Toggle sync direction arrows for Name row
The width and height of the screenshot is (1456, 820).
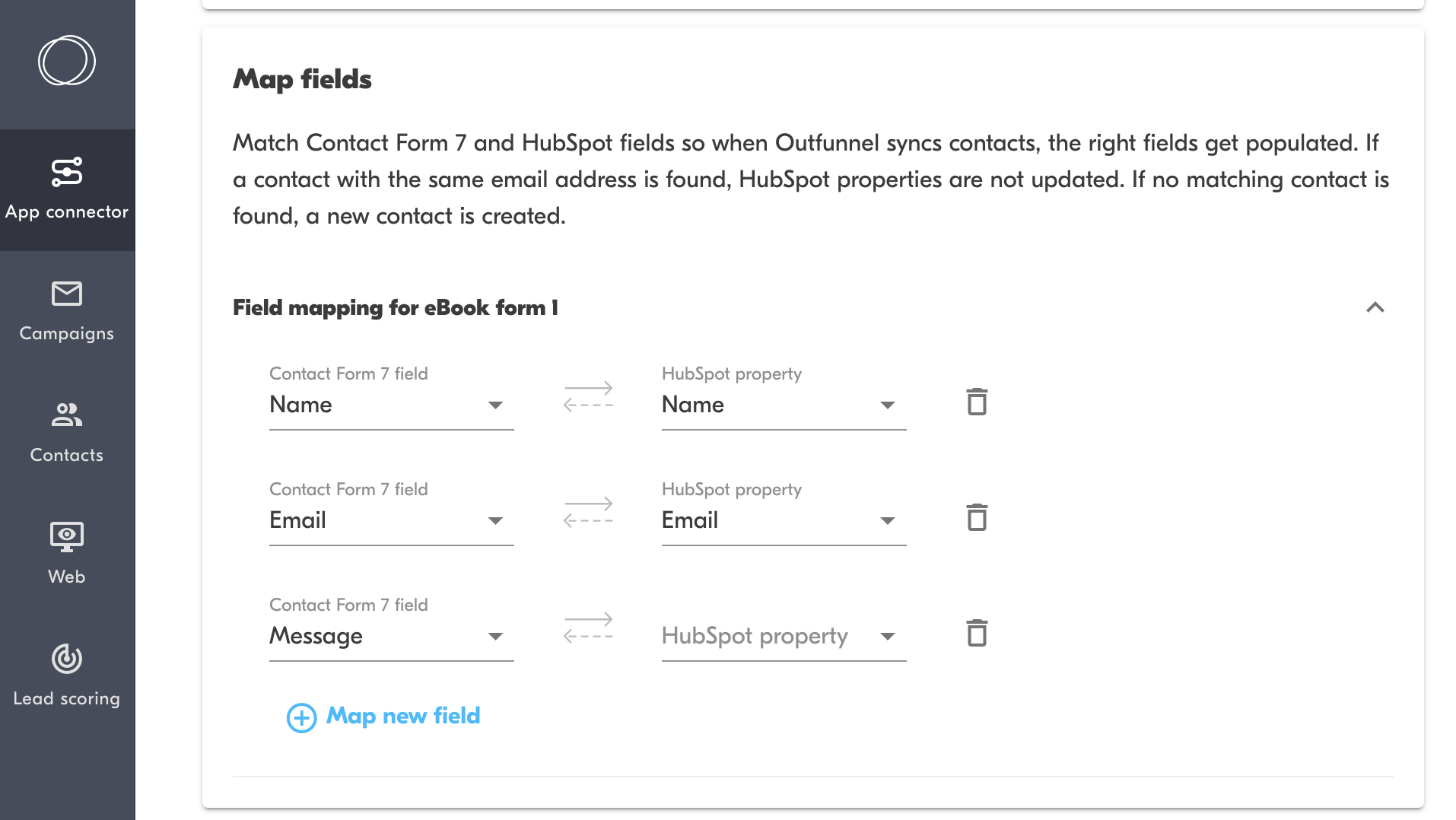[588, 396]
